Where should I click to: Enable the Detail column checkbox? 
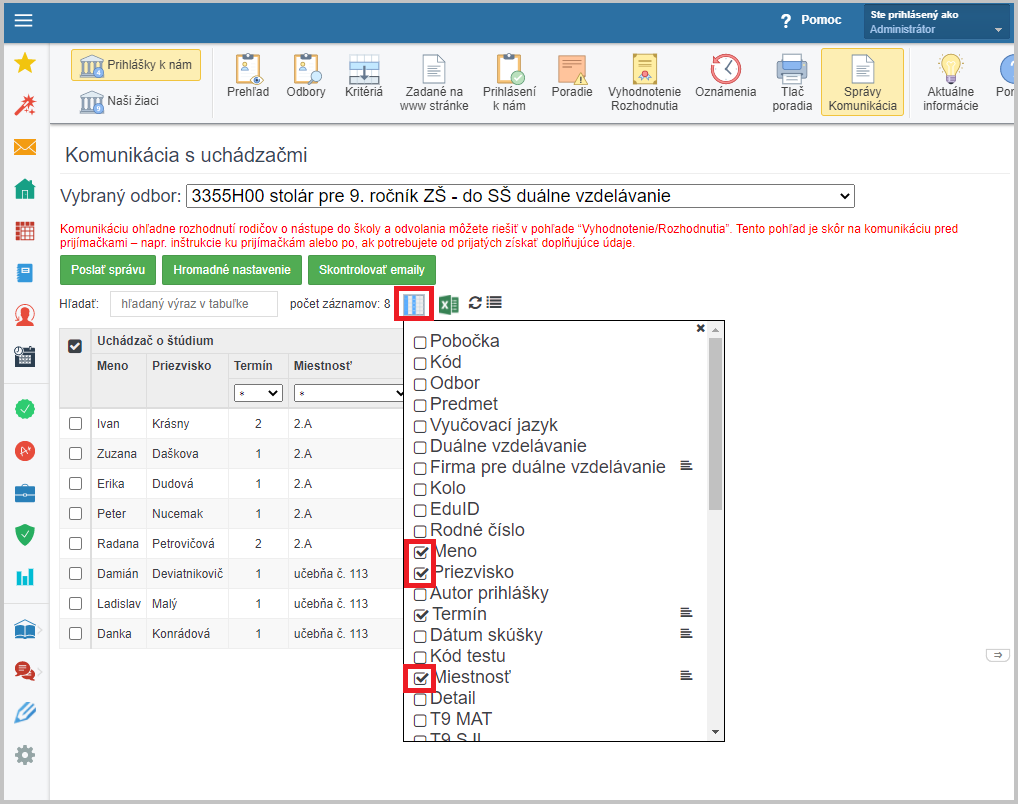(420, 699)
